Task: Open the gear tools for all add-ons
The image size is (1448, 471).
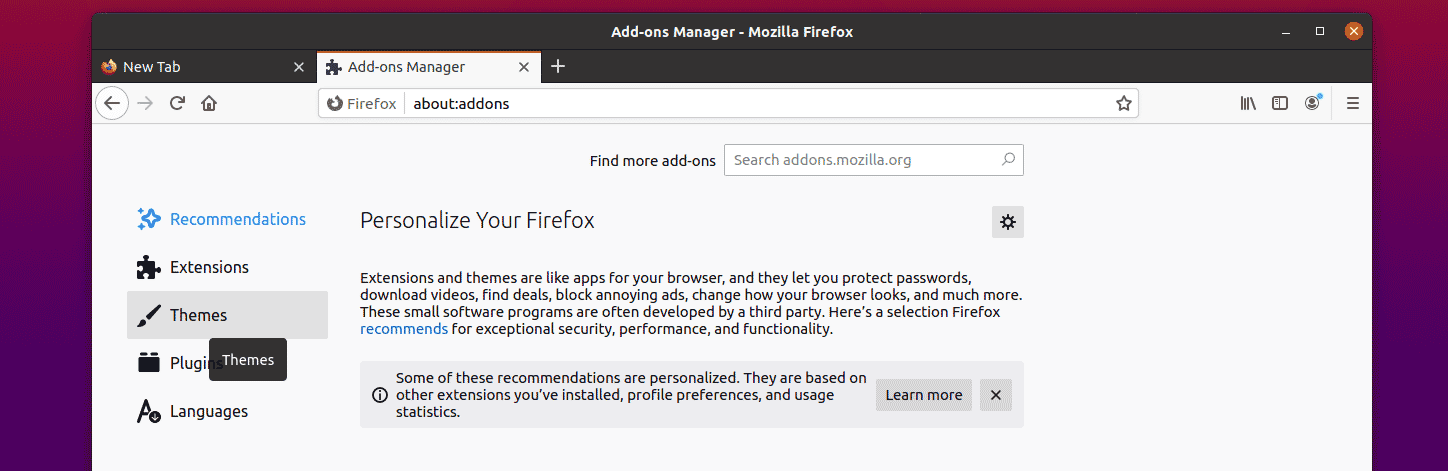Action: pos(1008,222)
